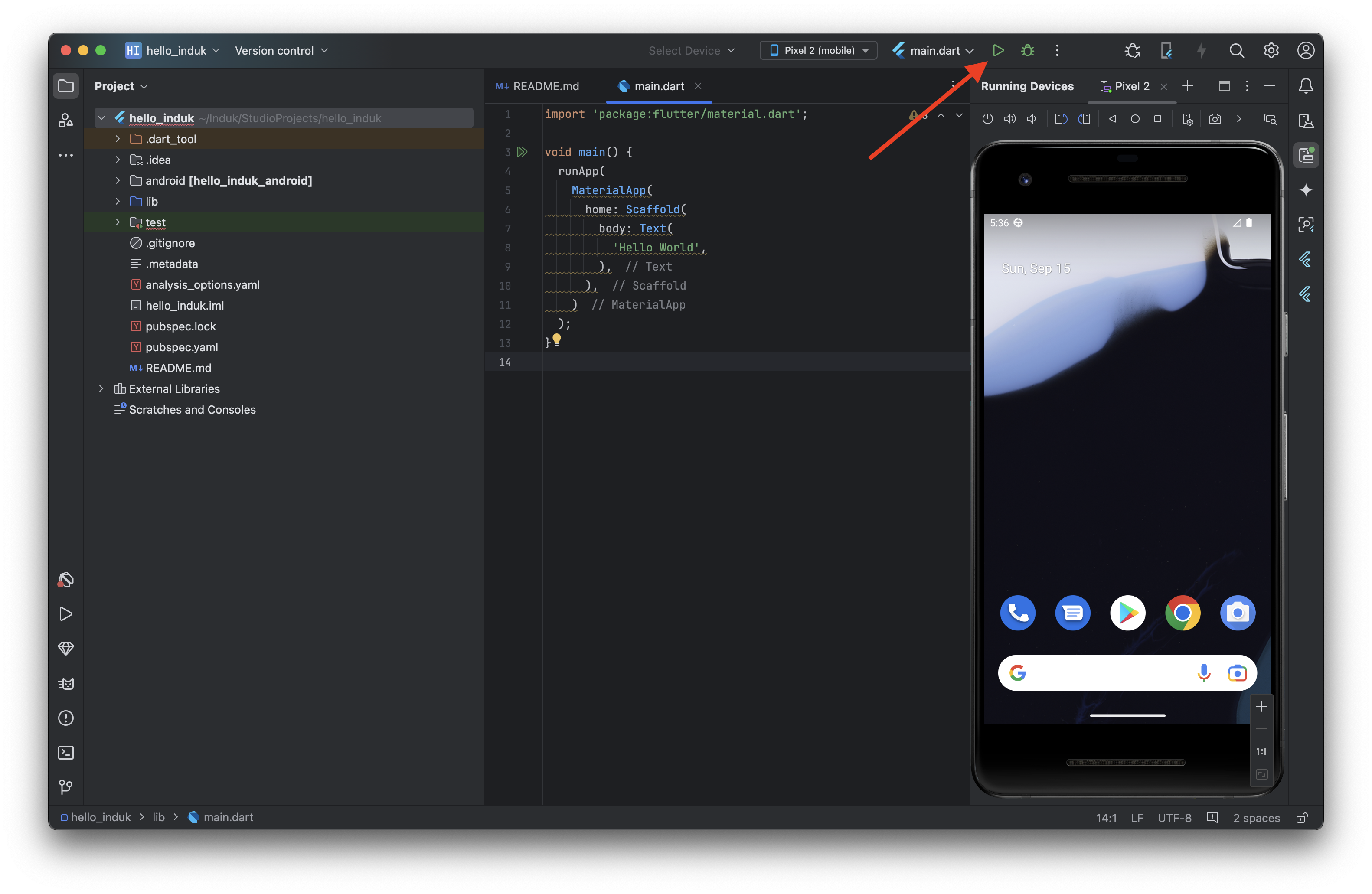Open the Project view mode dropdown

point(121,86)
